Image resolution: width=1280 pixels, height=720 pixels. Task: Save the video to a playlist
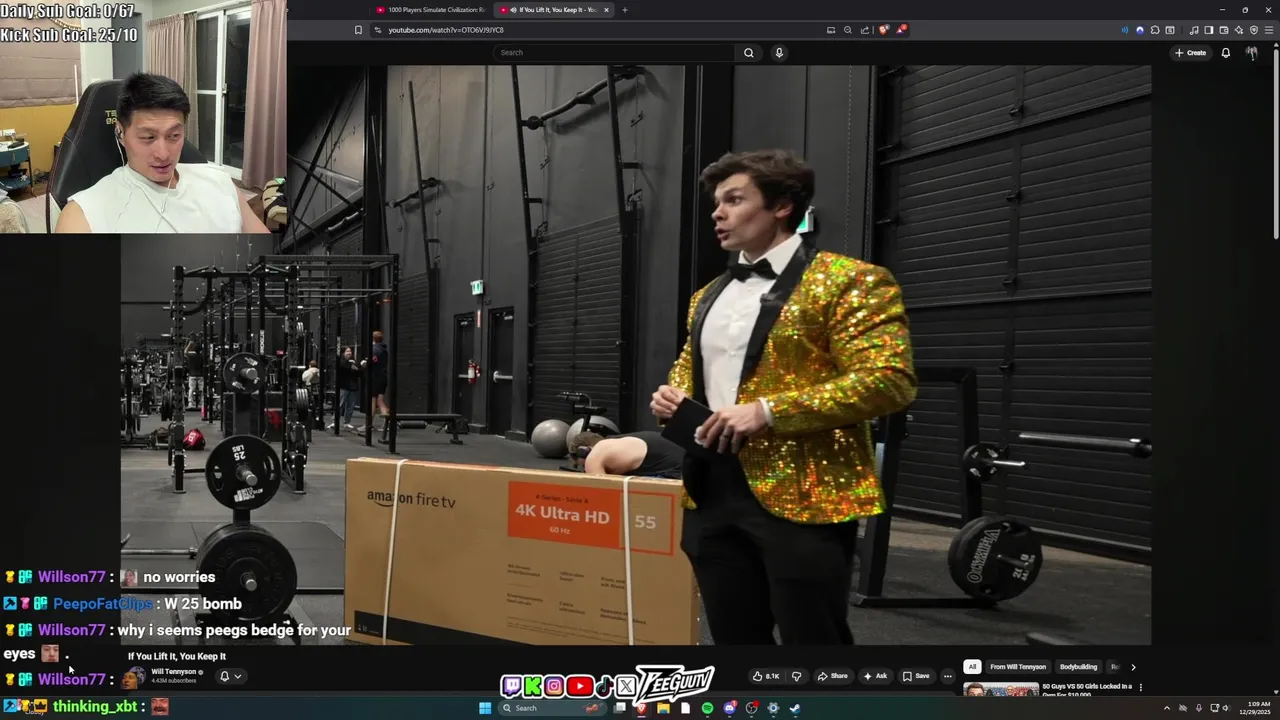tap(916, 676)
